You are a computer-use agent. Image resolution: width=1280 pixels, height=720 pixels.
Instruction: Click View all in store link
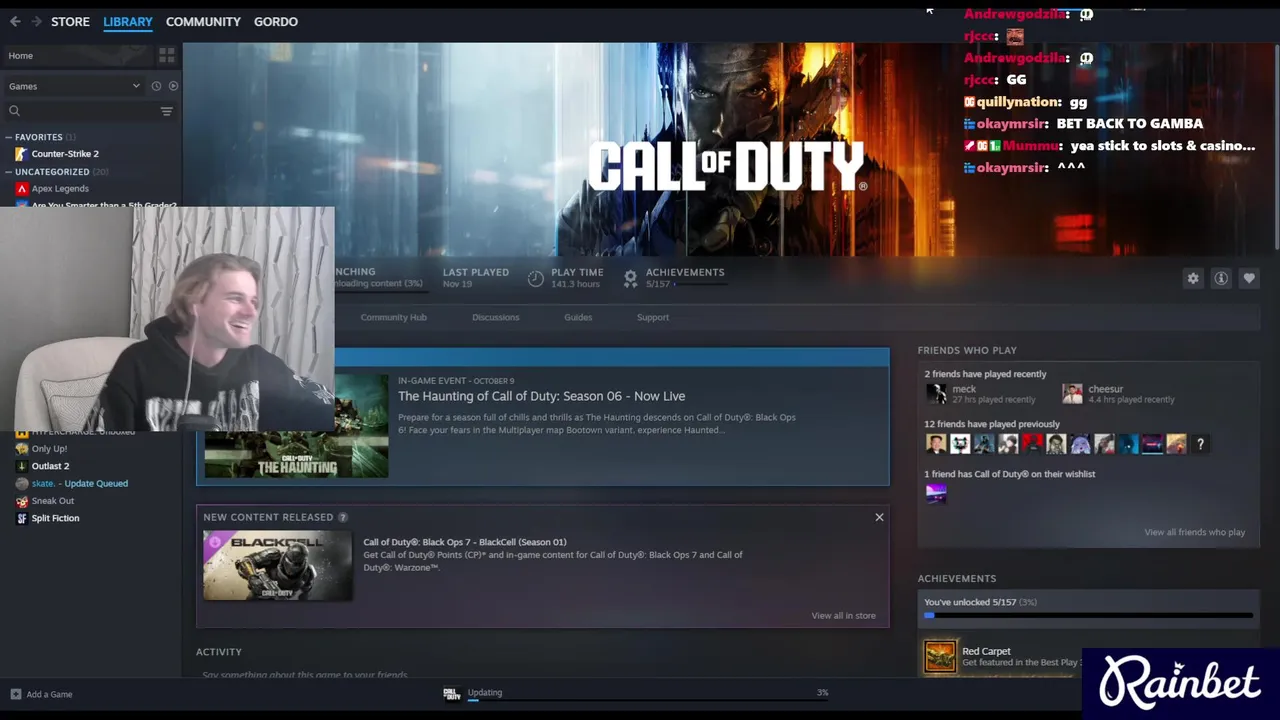[x=843, y=615]
